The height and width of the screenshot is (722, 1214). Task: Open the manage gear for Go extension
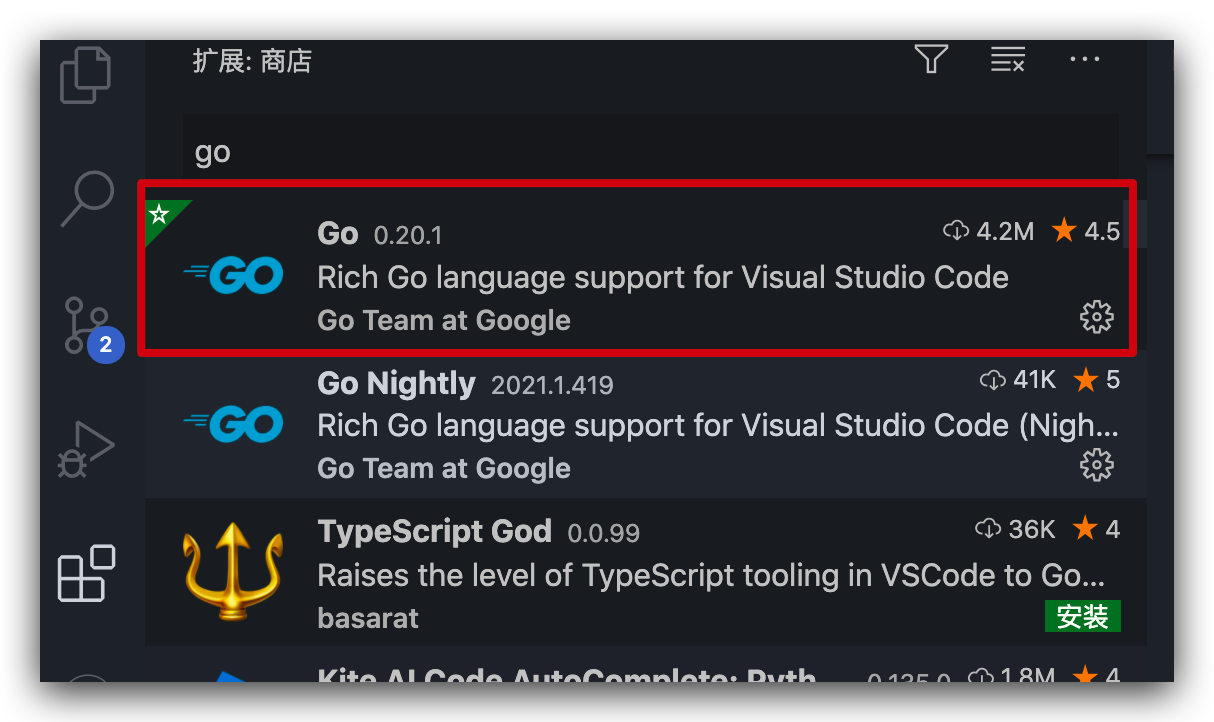pos(1097,317)
